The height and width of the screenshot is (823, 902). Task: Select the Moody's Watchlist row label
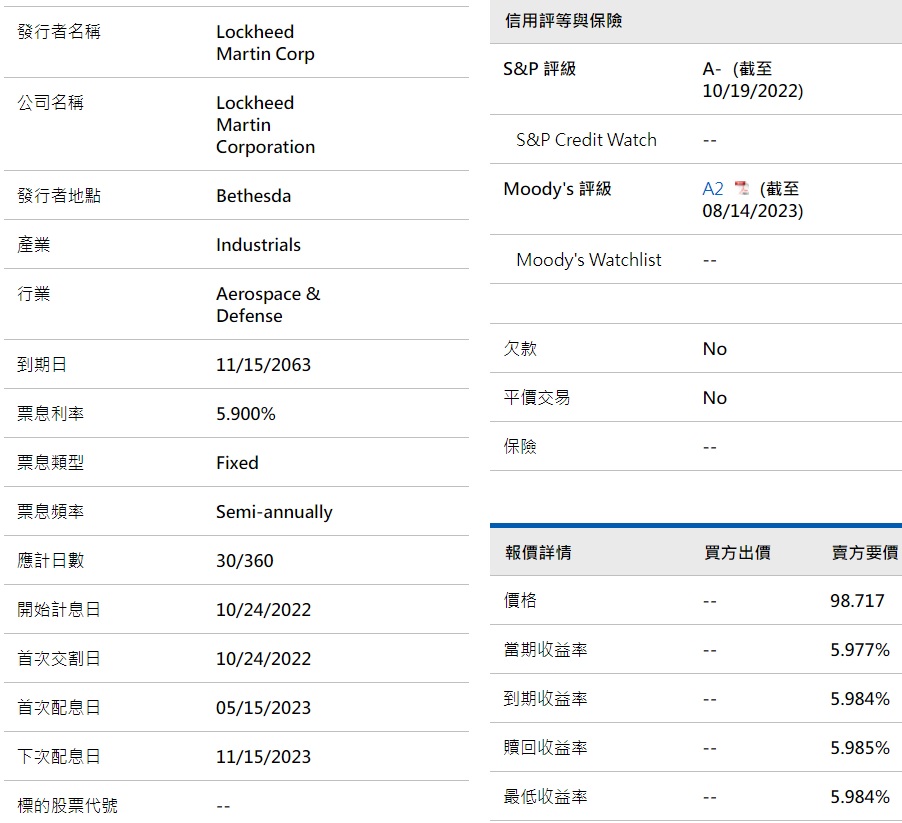click(x=588, y=260)
